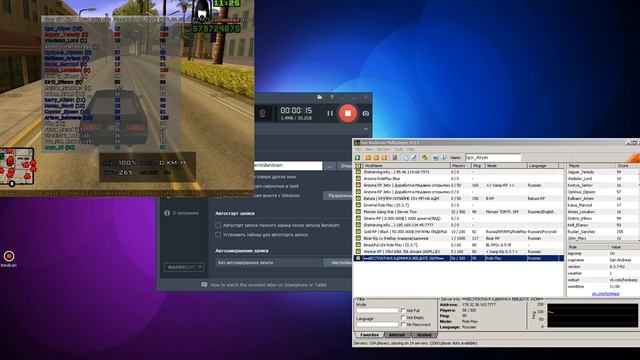Sort servers by the HostName column header
This screenshot has height=360, width=640.
pos(407,166)
